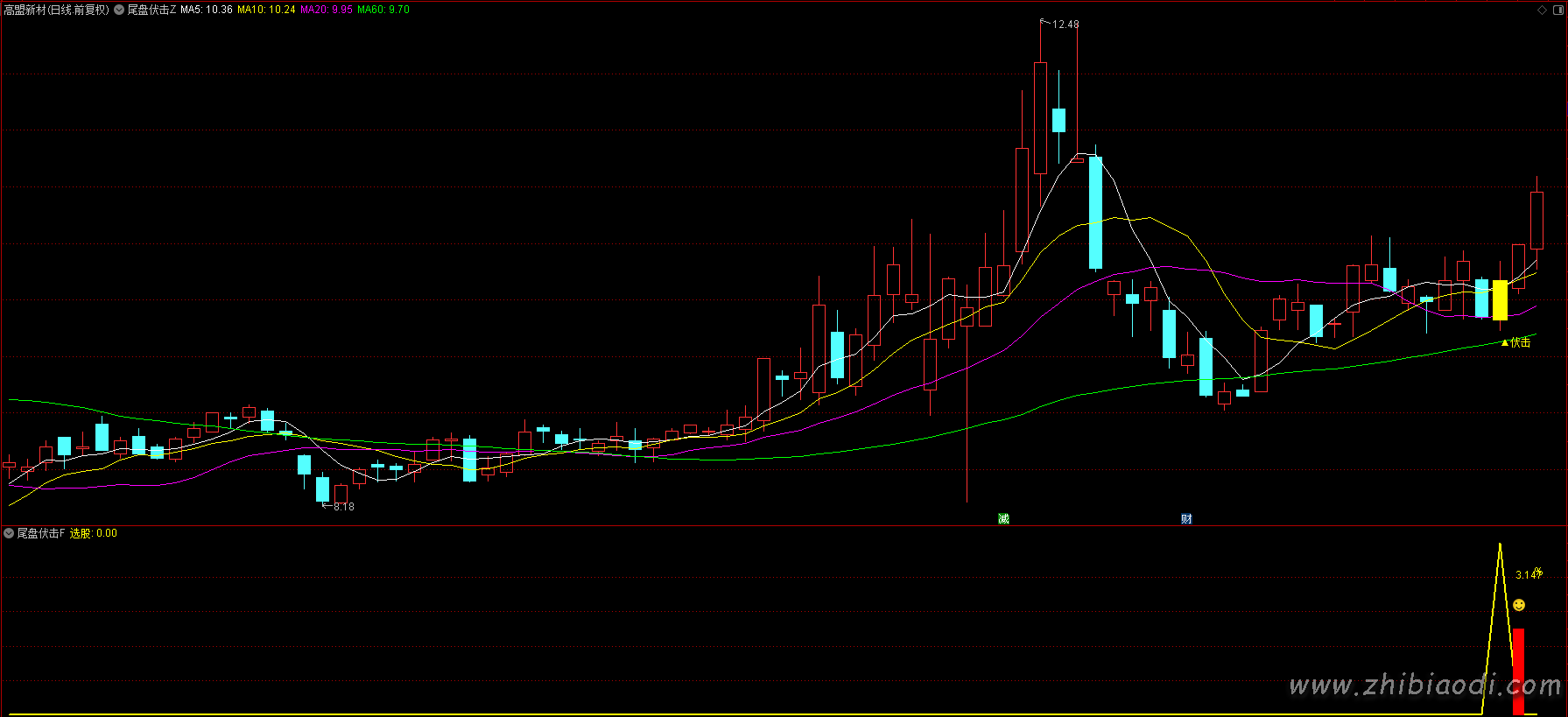
Task: Select the MA5: 10.36 label
Action: click(x=207, y=10)
